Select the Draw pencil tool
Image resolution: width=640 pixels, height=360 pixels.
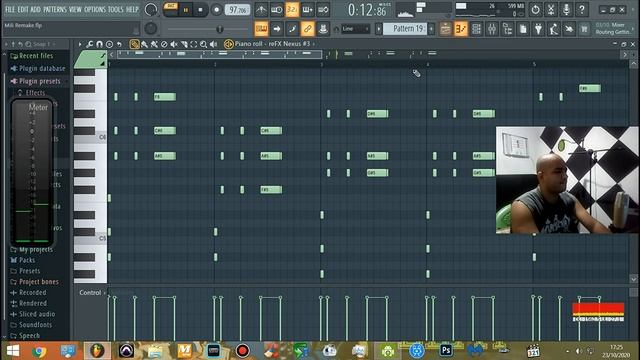click(x=134, y=44)
